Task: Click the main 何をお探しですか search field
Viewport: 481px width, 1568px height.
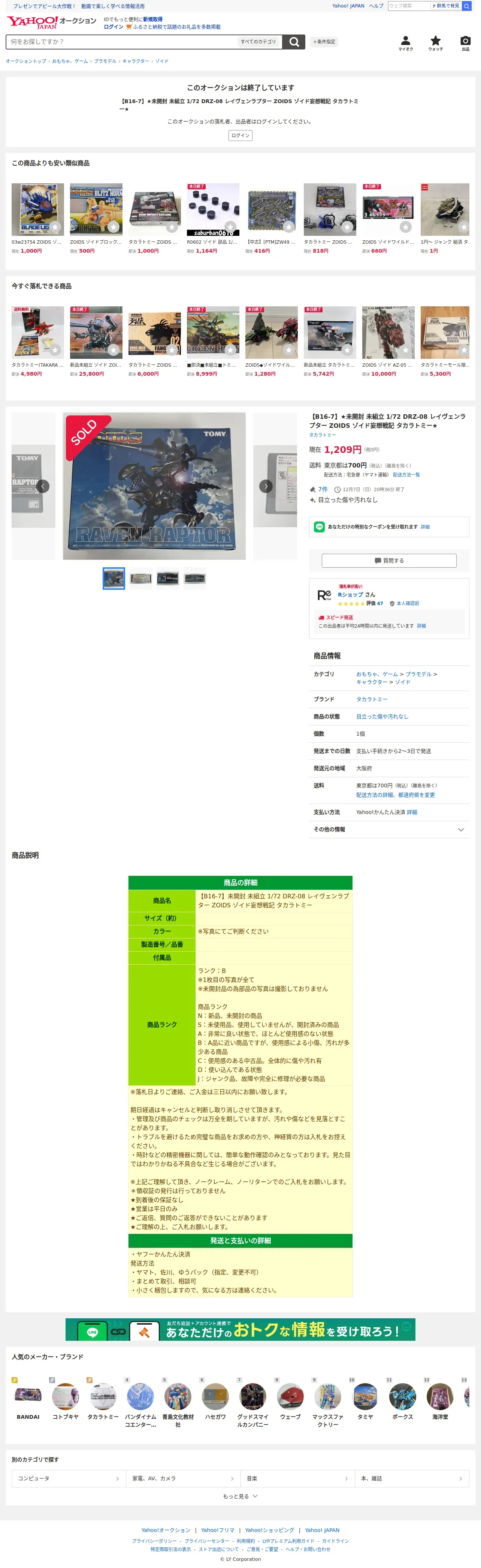Action: tap(122, 42)
